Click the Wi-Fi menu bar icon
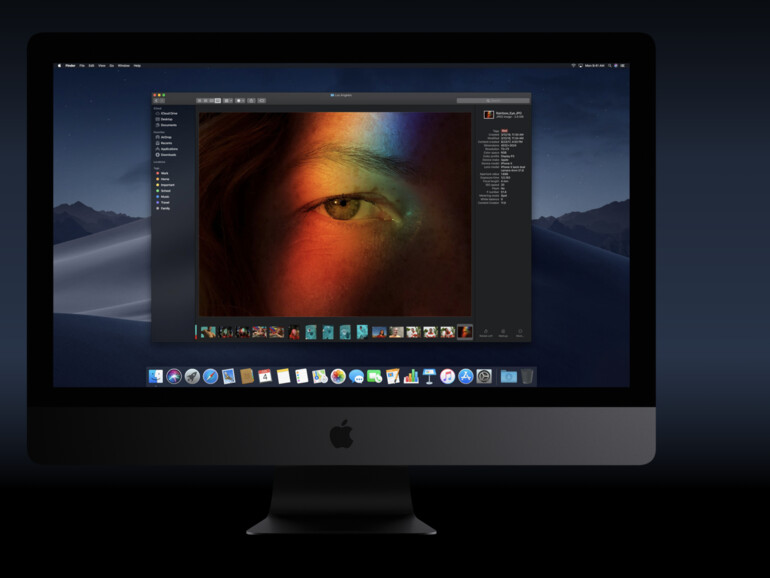Screen dimensions: 770x578 pos(573,65)
